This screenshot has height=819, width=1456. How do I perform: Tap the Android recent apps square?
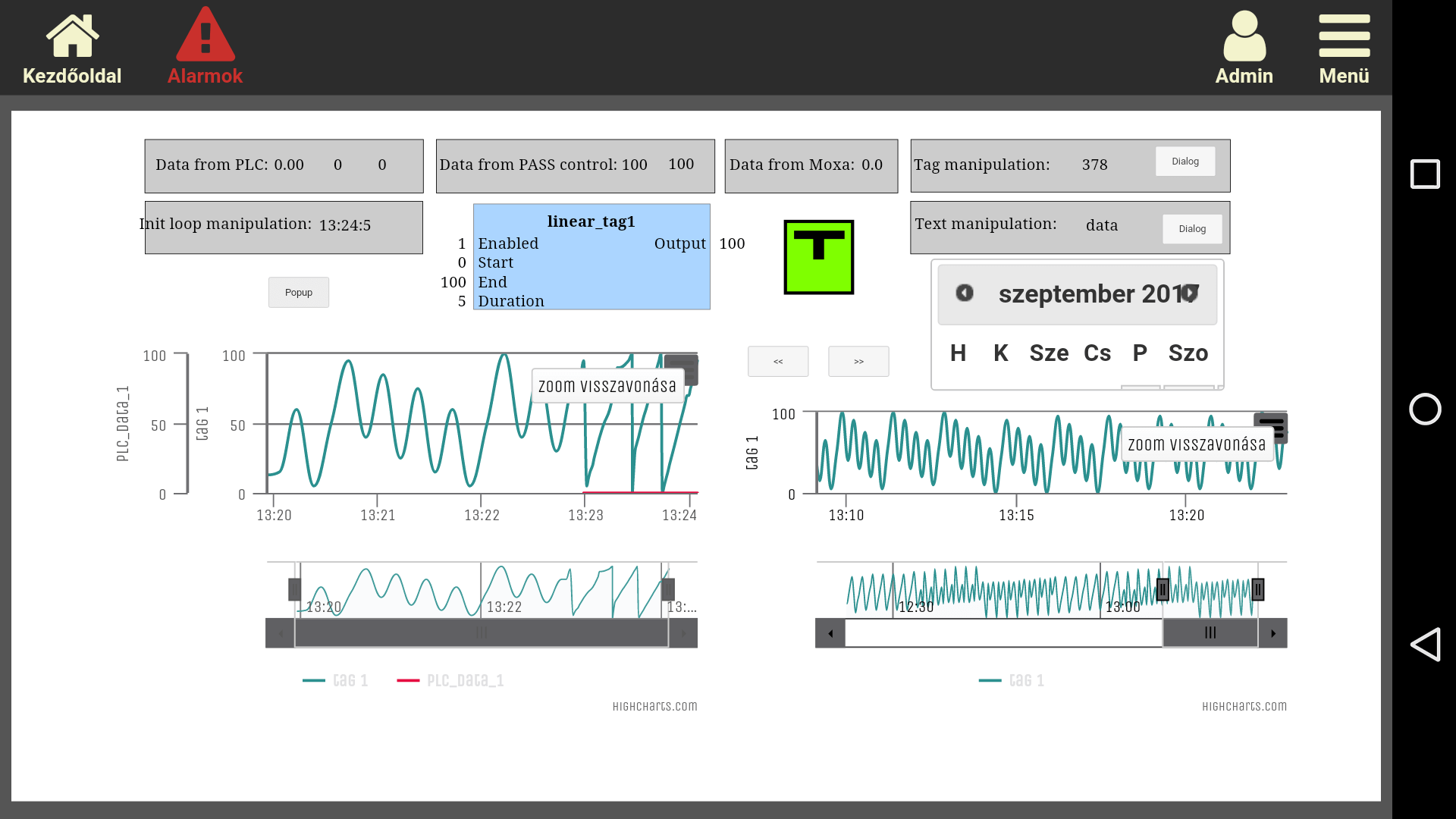1425,174
